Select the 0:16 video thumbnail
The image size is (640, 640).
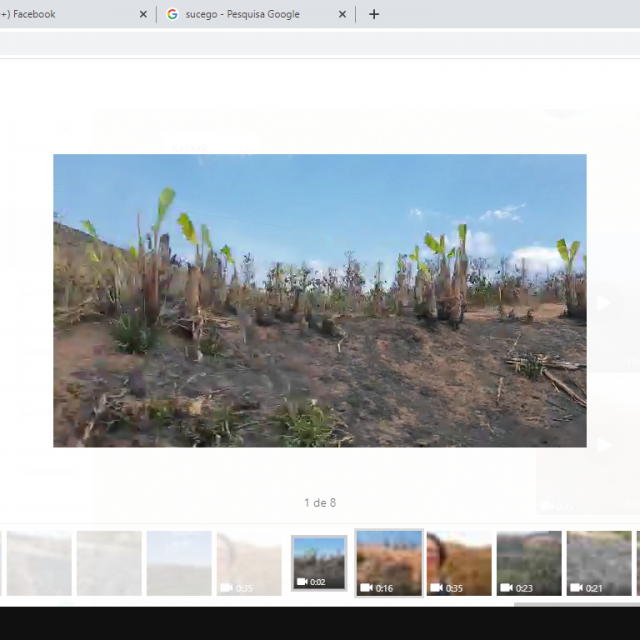(x=389, y=562)
